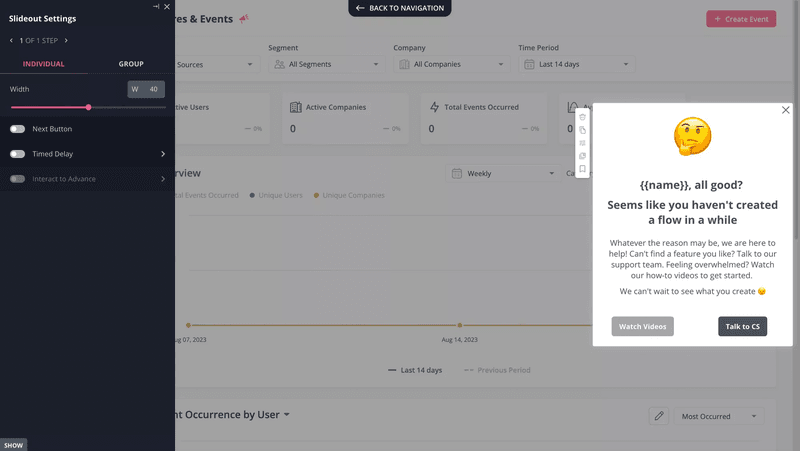Toggle Unique Users legend item
The width and height of the screenshot is (800, 451).
(276, 195)
